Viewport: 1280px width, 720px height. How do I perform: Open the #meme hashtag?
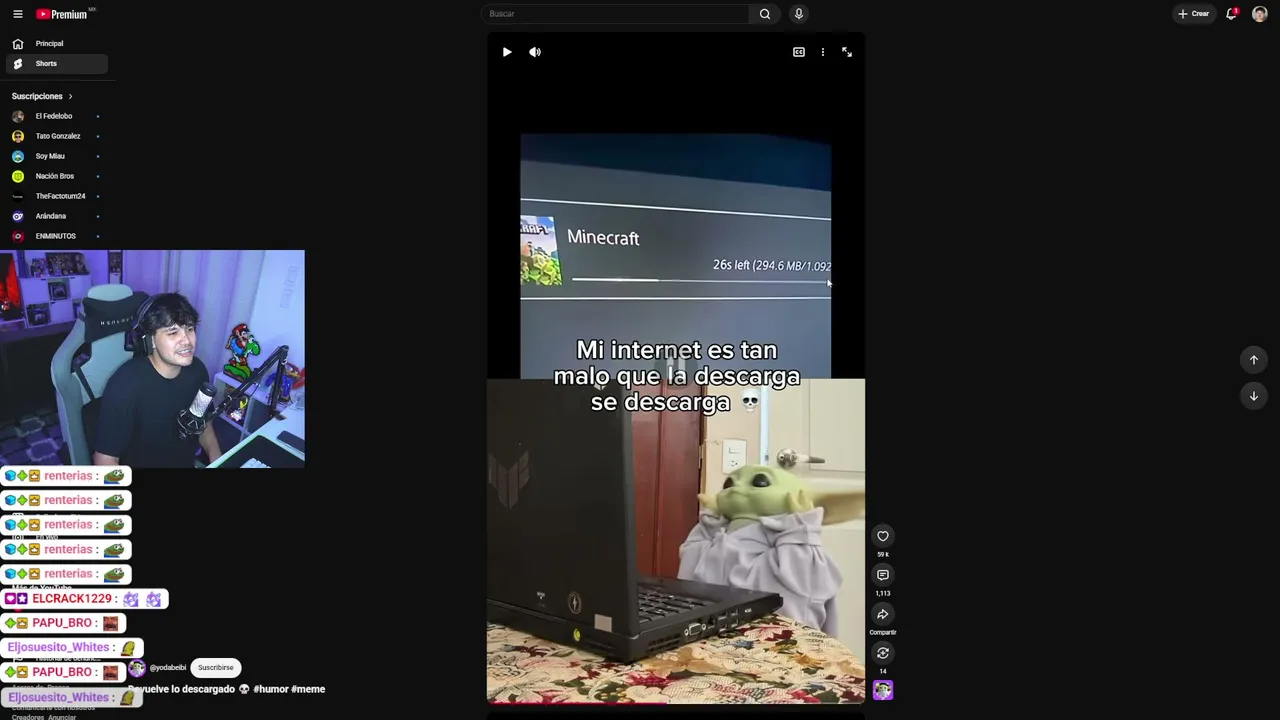308,689
